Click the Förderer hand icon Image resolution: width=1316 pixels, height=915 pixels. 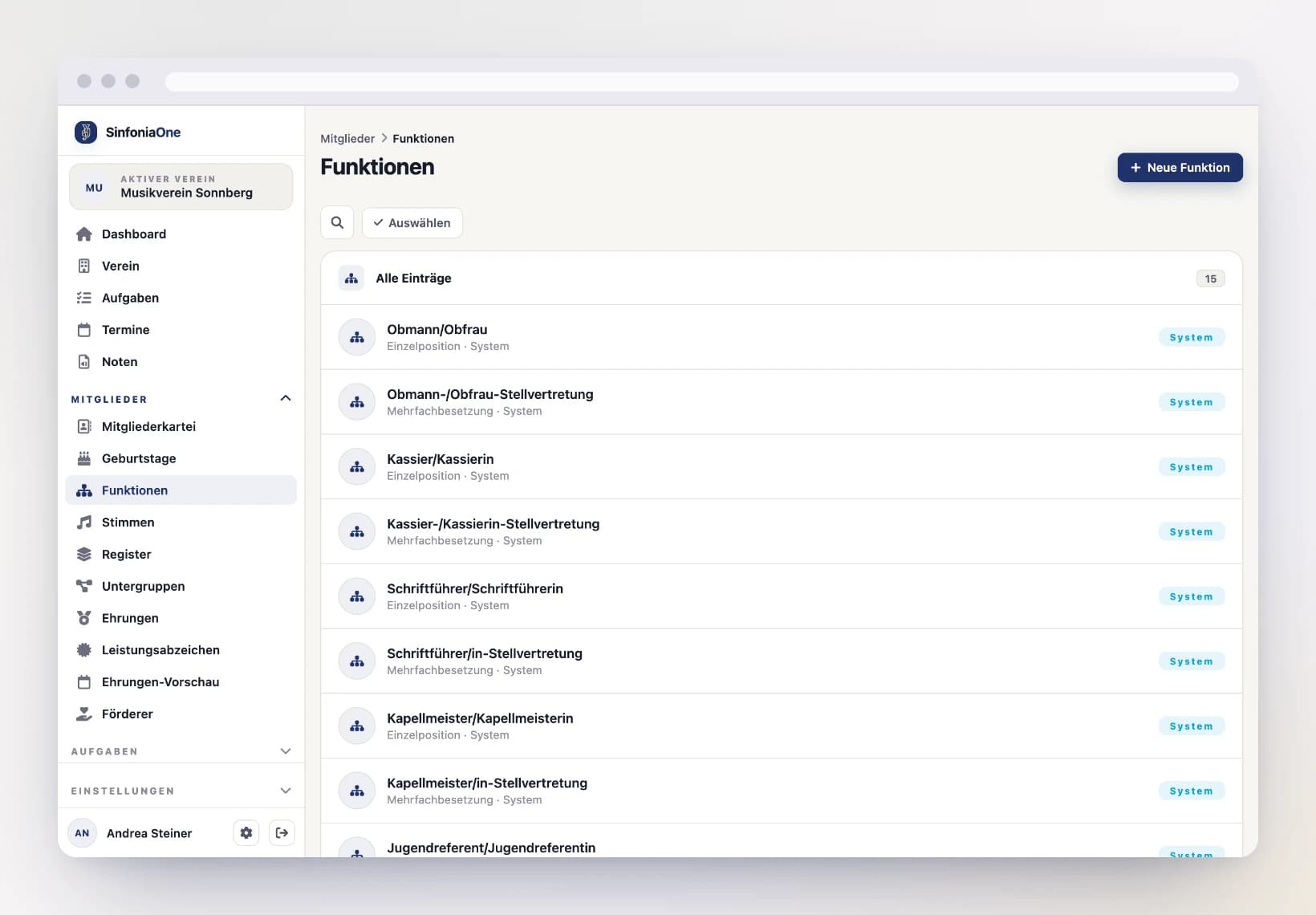click(x=84, y=714)
